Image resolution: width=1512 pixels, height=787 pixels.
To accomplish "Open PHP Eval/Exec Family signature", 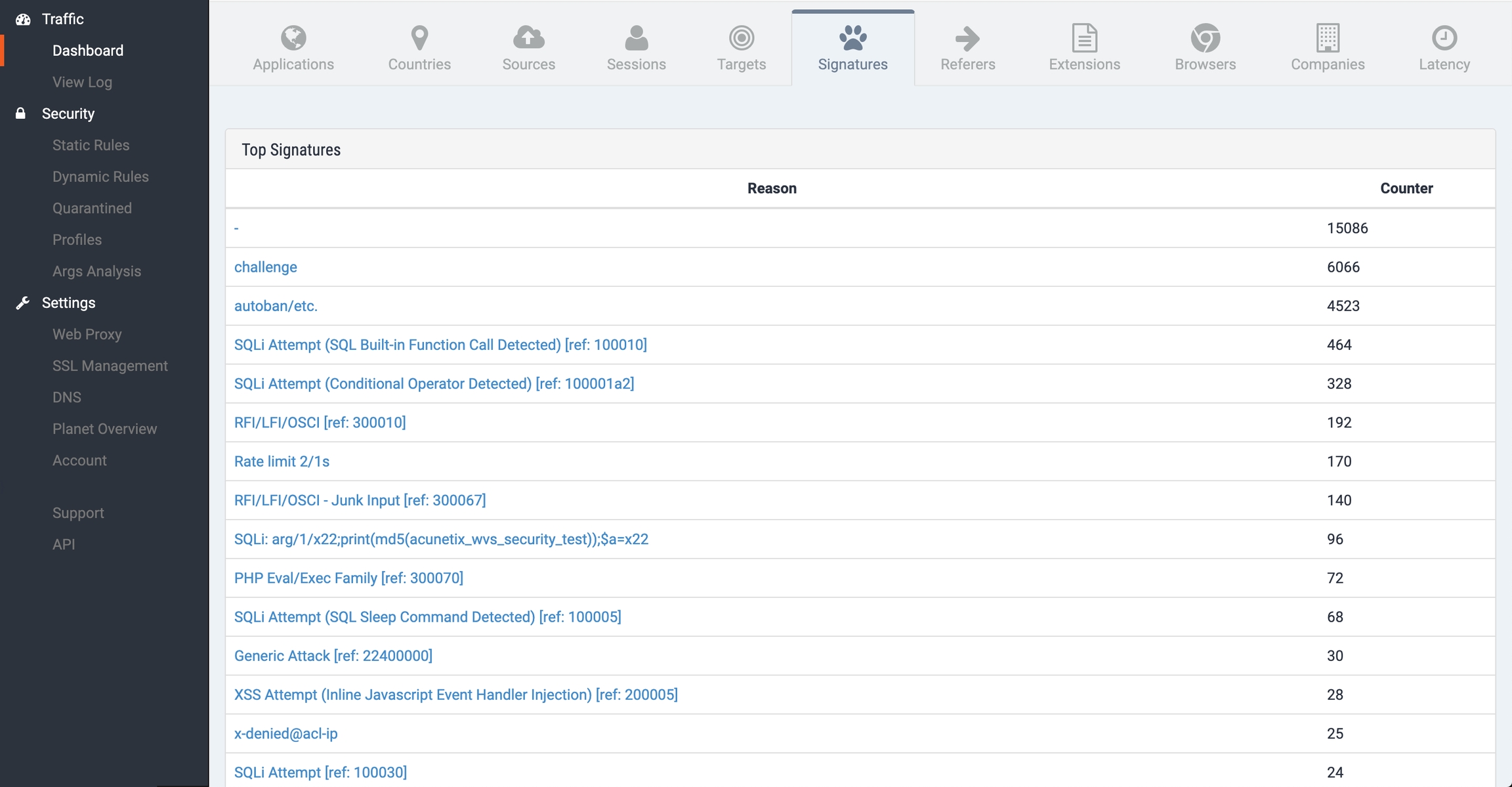I will (348, 578).
